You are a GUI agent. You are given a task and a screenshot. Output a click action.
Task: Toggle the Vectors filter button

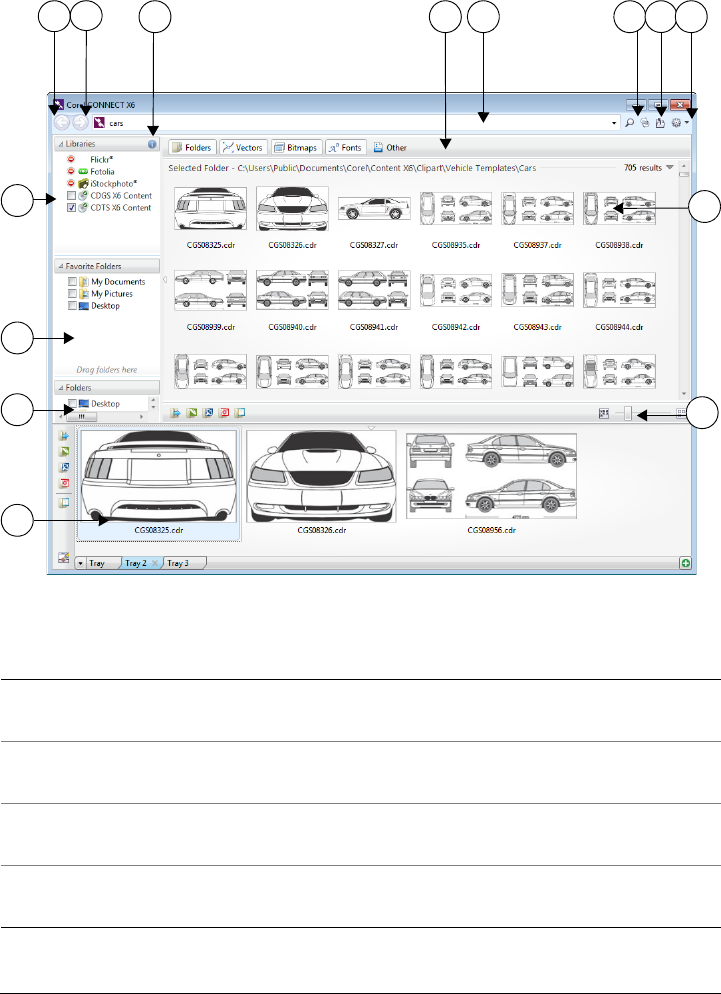tap(244, 148)
